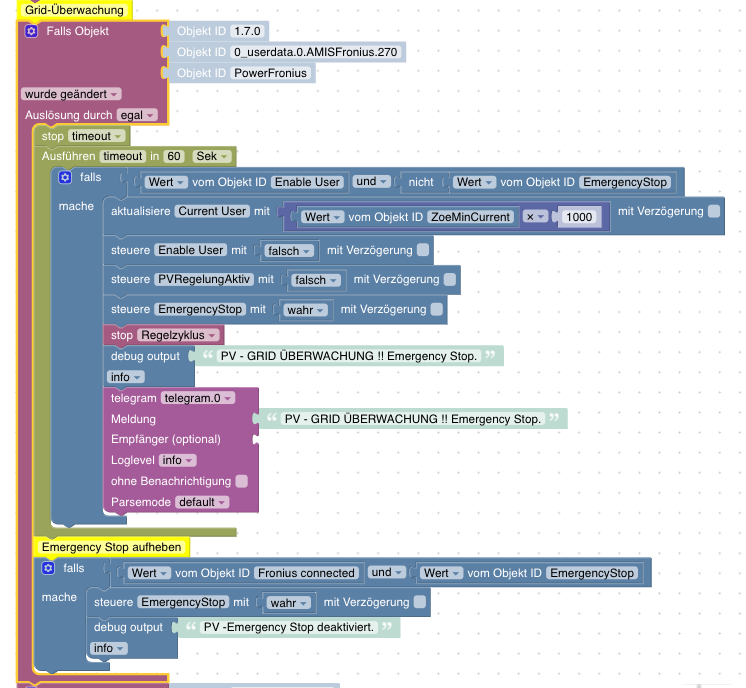Screen dimensions: 746x688
Task: Open 'Wert' dropdown before Enable User
Action: pos(166,182)
